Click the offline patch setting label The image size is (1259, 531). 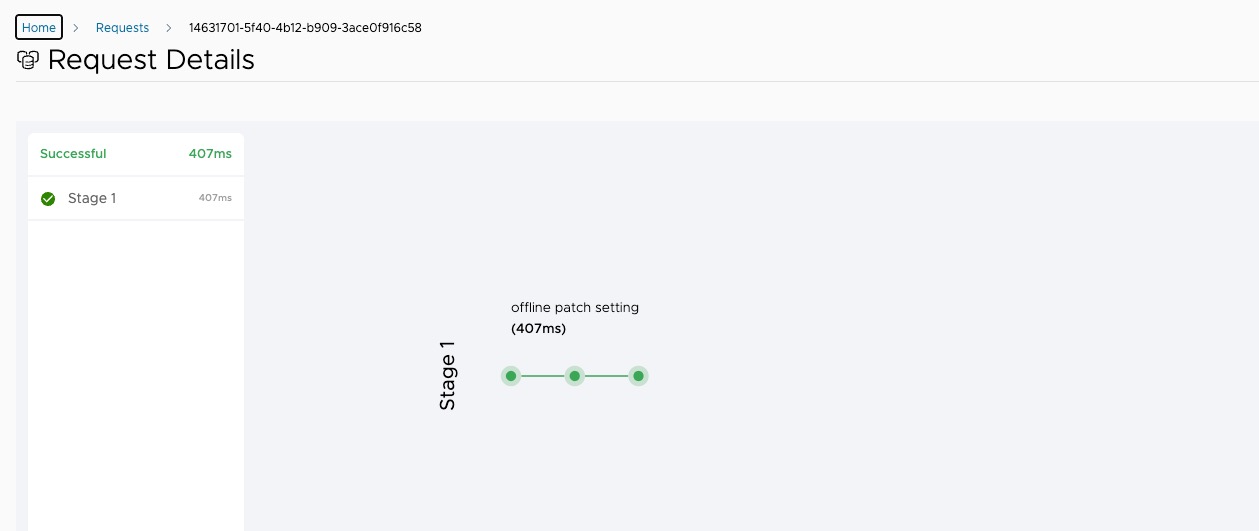pyautogui.click(x=575, y=307)
